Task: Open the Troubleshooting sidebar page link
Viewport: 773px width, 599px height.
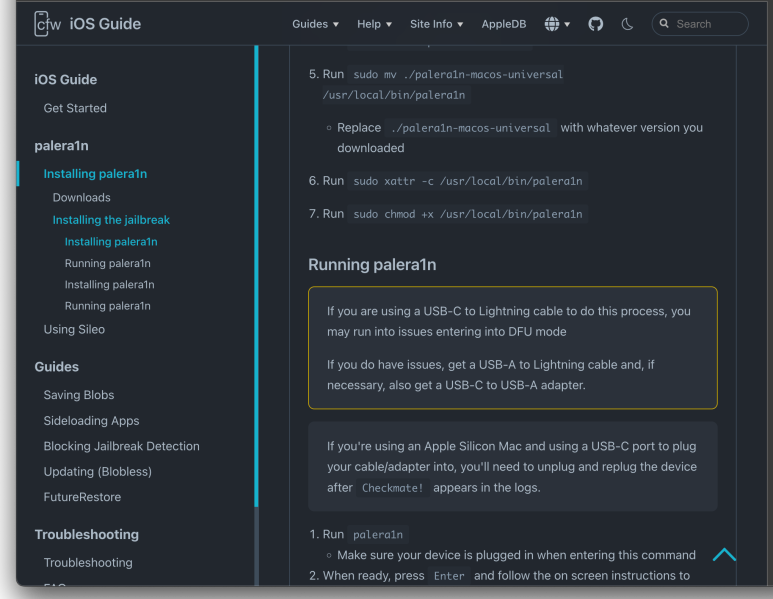Action: point(88,563)
